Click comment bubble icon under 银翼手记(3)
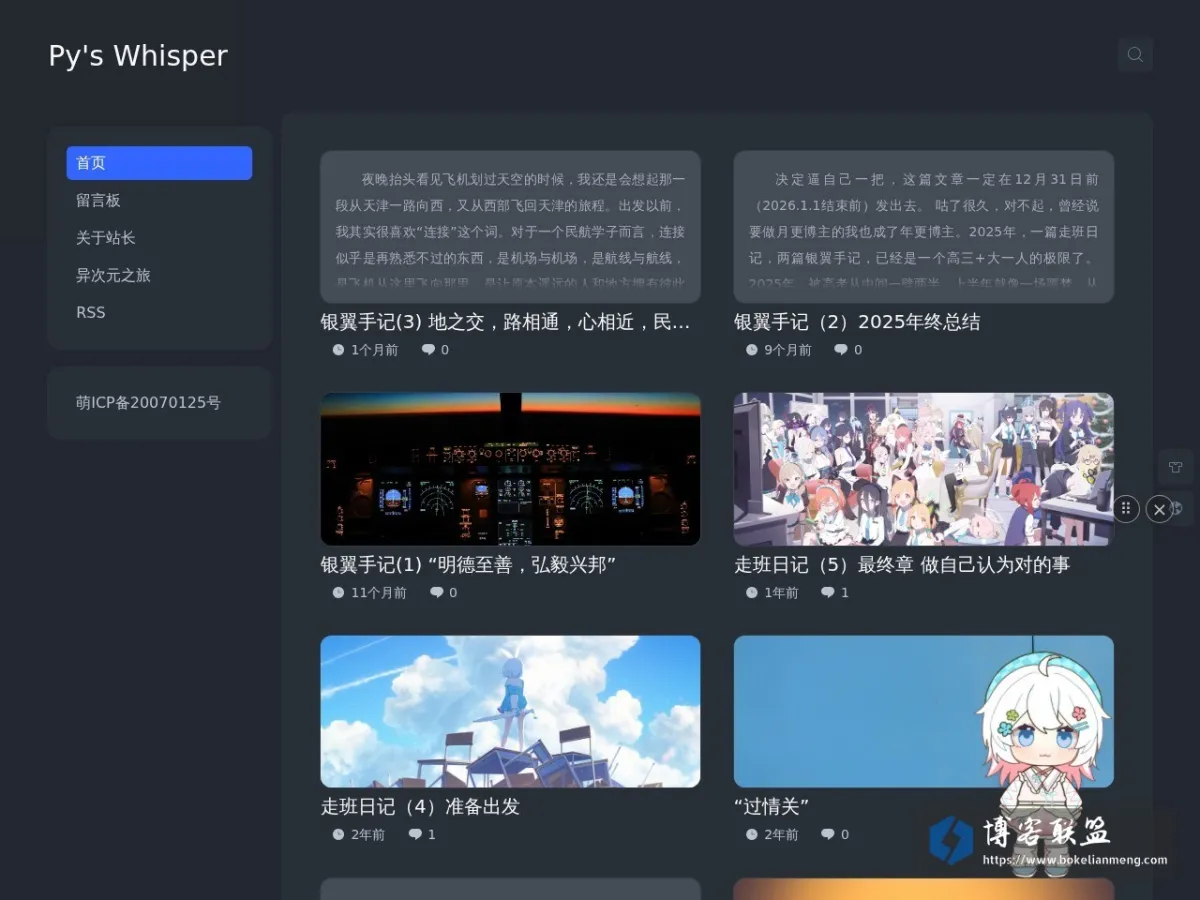 [x=428, y=350]
